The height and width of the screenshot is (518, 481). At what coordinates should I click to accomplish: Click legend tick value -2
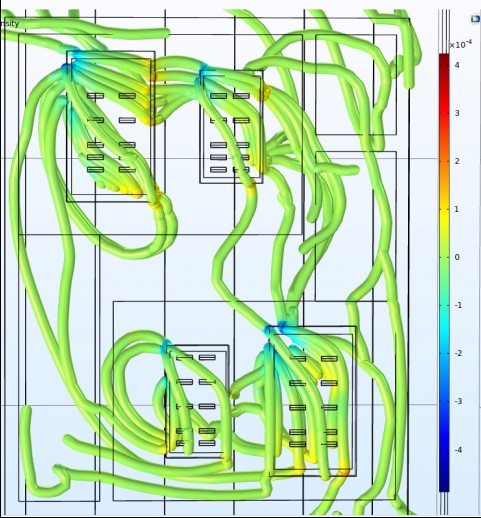458,353
